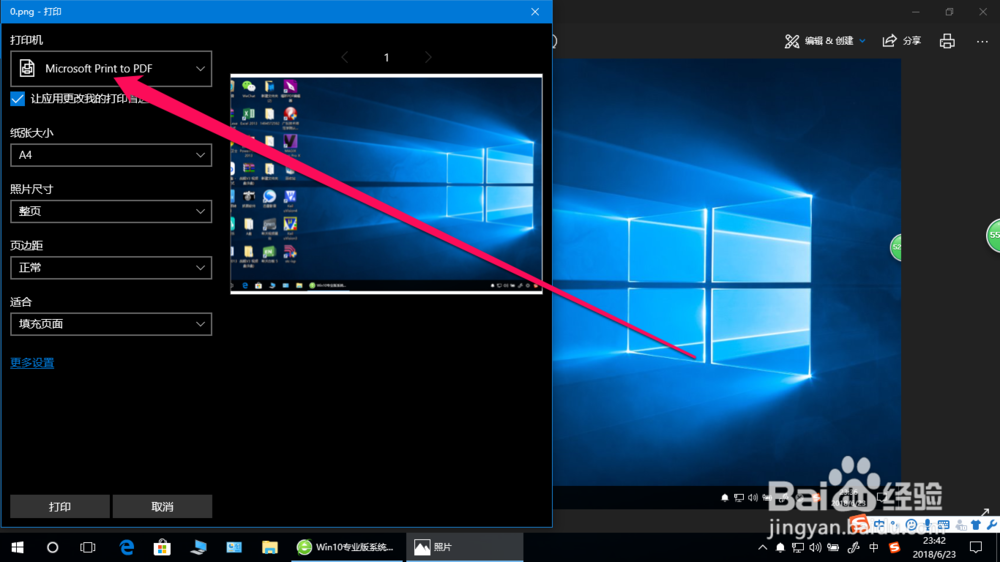Image resolution: width=1000 pixels, height=562 pixels.
Task: Open the 更多设置 more settings link
Action: pyautogui.click(x=32, y=363)
